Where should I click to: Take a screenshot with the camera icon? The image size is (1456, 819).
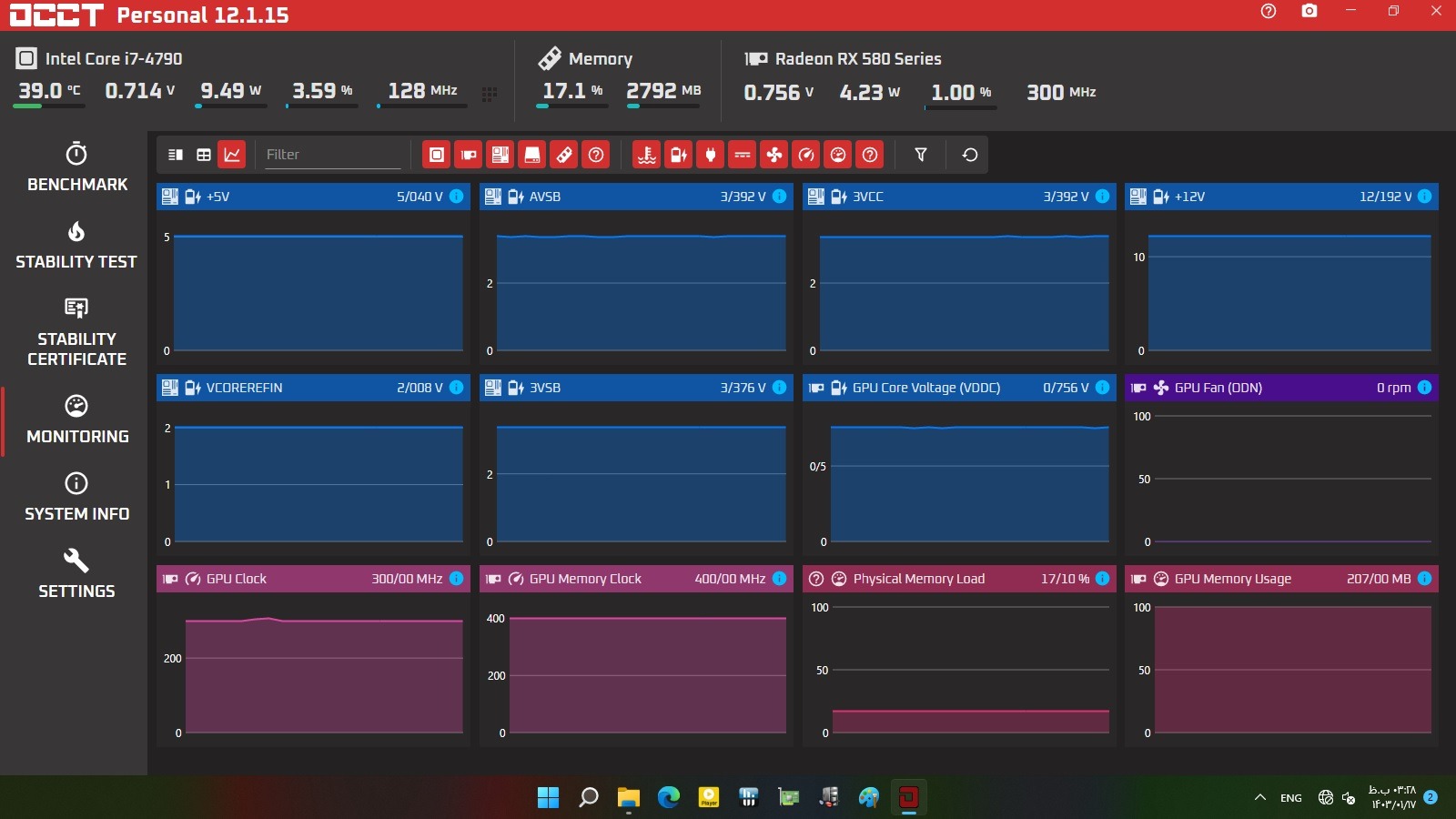pos(1309,11)
